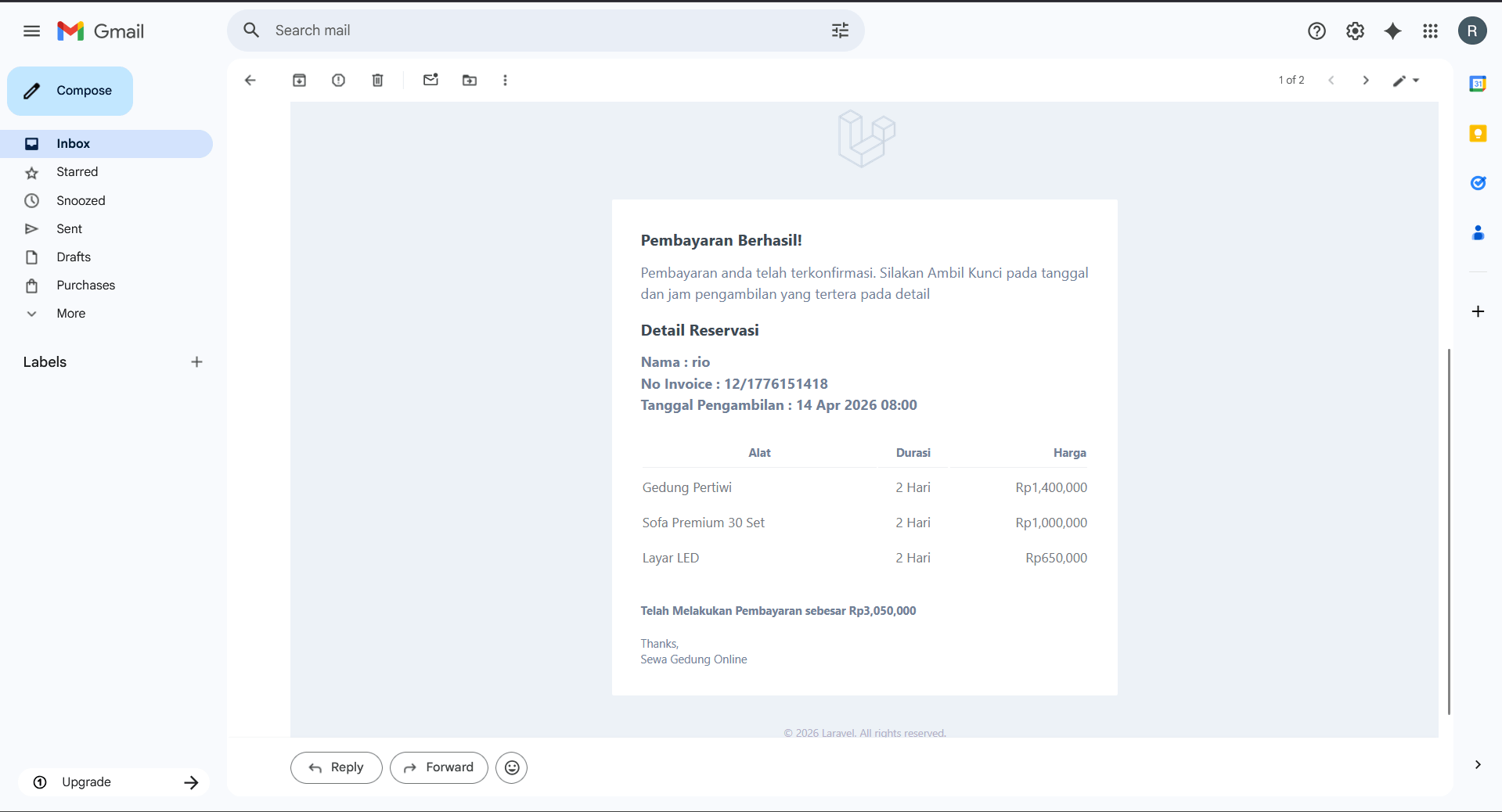The height and width of the screenshot is (812, 1502).
Task: Open Gemini sparkle icon
Action: pyautogui.click(x=1392, y=31)
